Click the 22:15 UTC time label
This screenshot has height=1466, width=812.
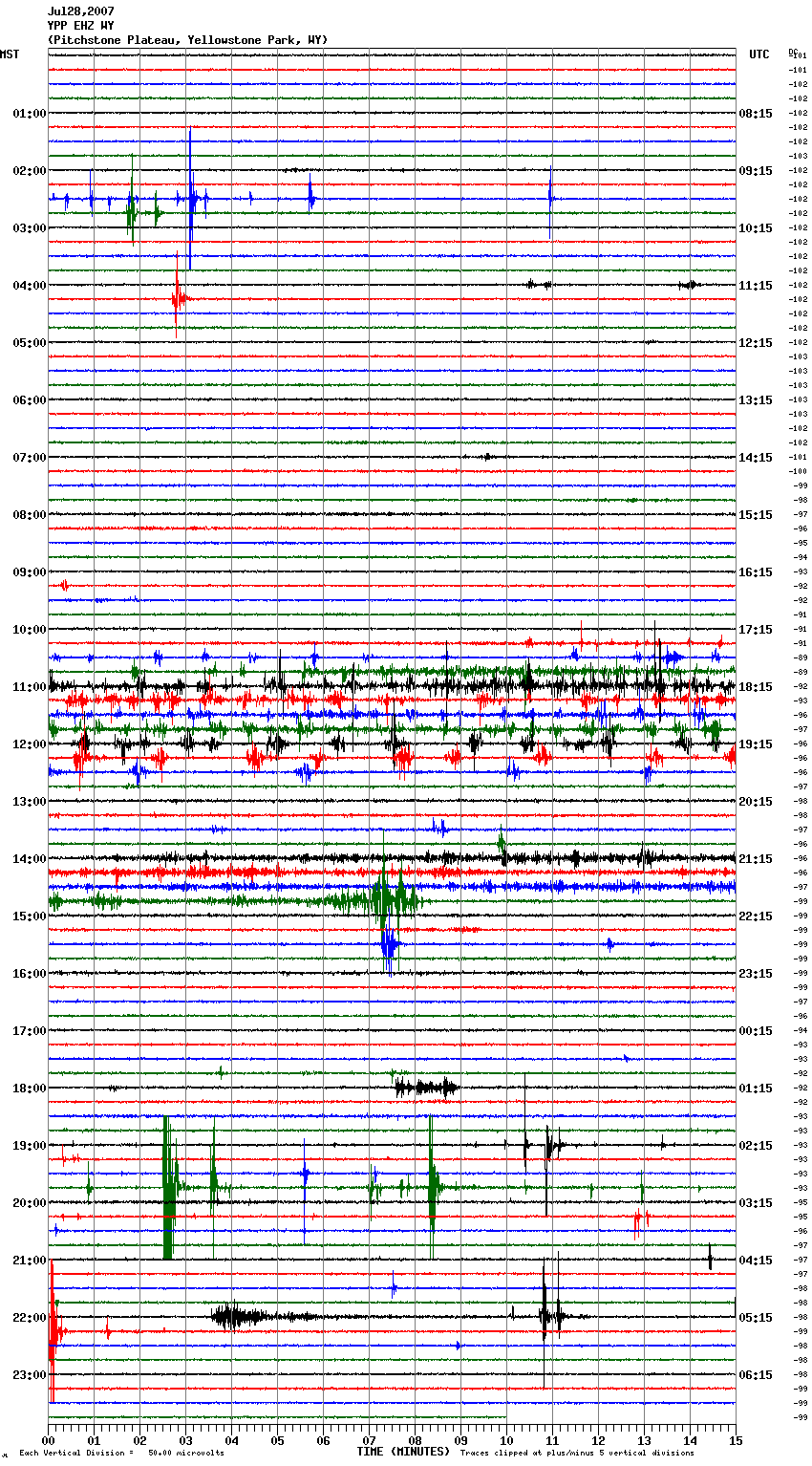[756, 916]
